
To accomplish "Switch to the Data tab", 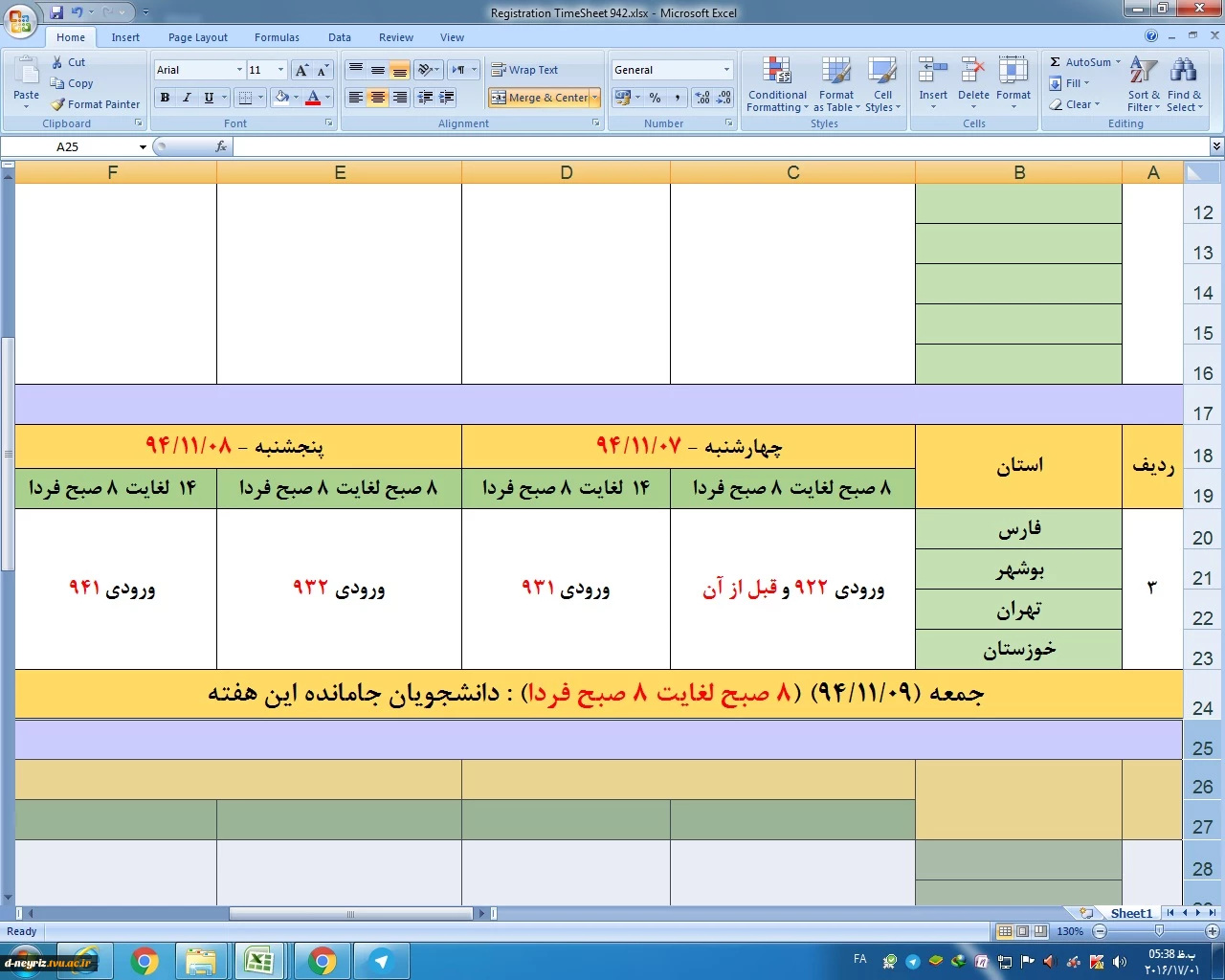I will 340,37.
